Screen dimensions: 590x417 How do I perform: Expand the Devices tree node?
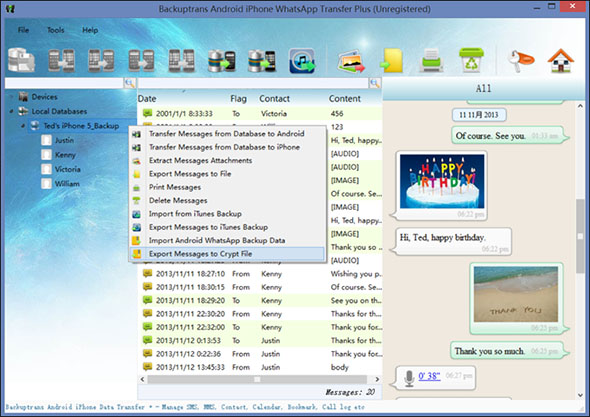coord(12,97)
